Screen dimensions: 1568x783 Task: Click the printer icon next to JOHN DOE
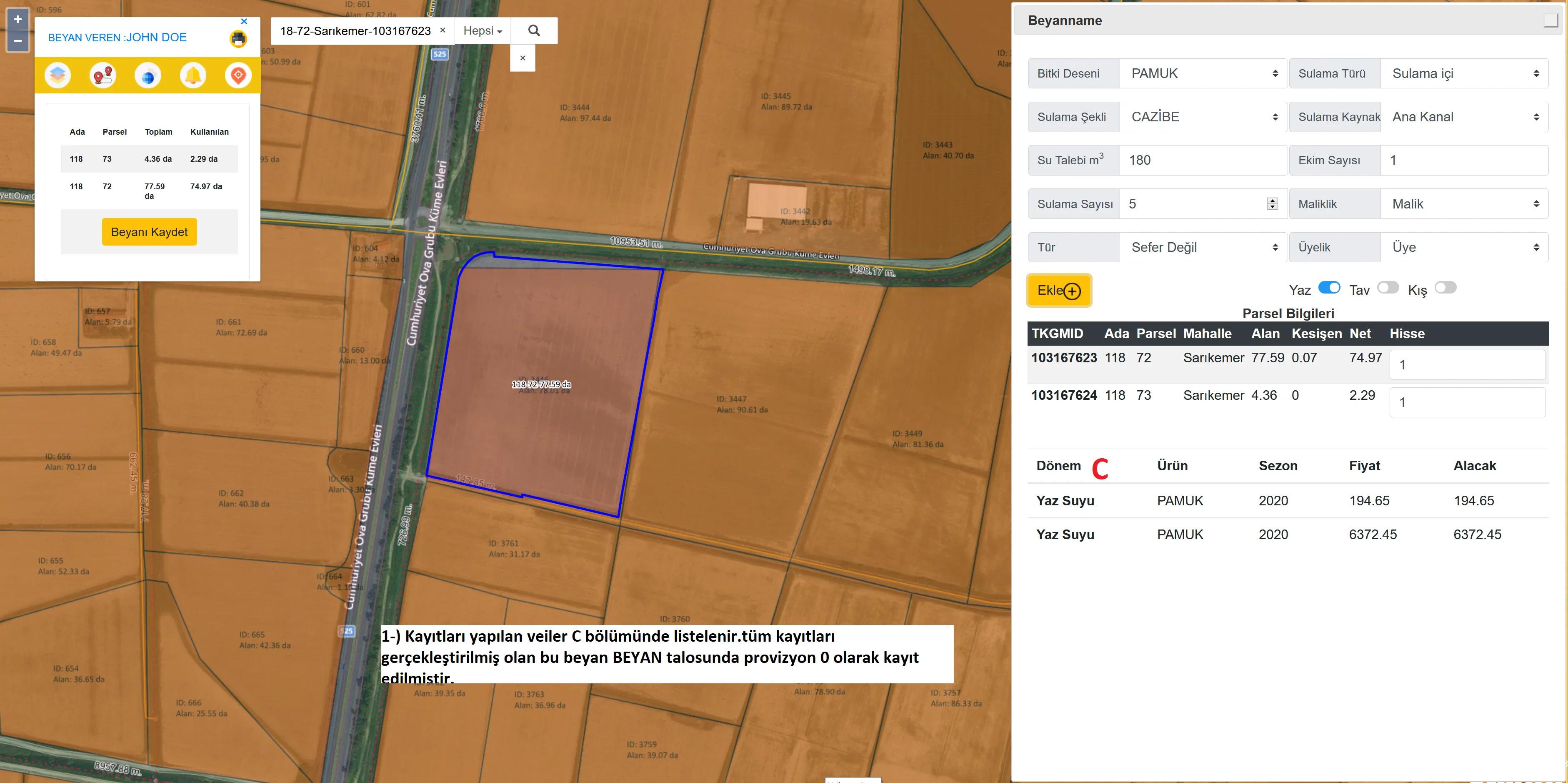238,39
